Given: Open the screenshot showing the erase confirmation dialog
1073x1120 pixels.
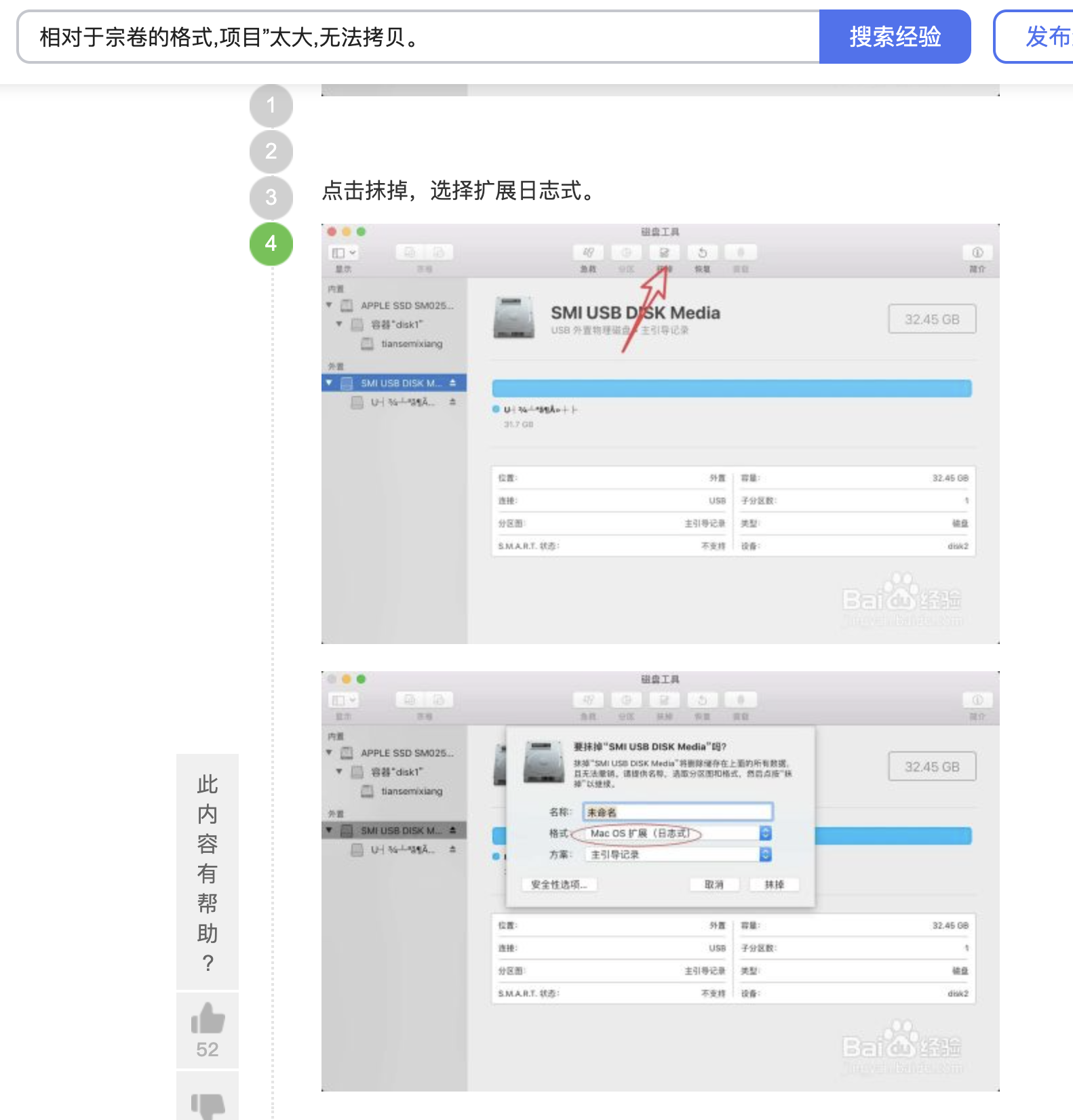Looking at the screenshot, I should point(661,881).
